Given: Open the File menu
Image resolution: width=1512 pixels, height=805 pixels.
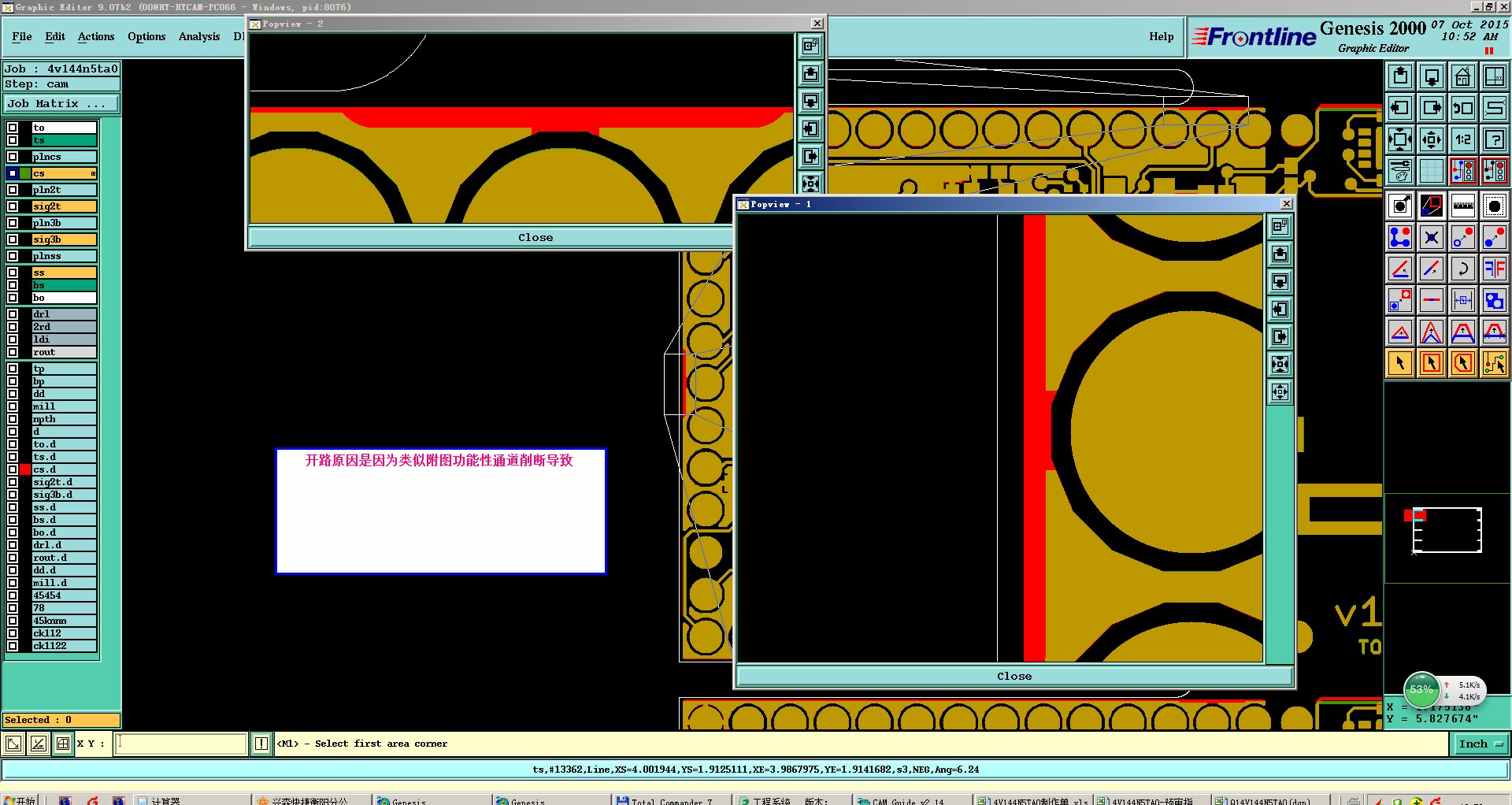Looking at the screenshot, I should pyautogui.click(x=22, y=36).
